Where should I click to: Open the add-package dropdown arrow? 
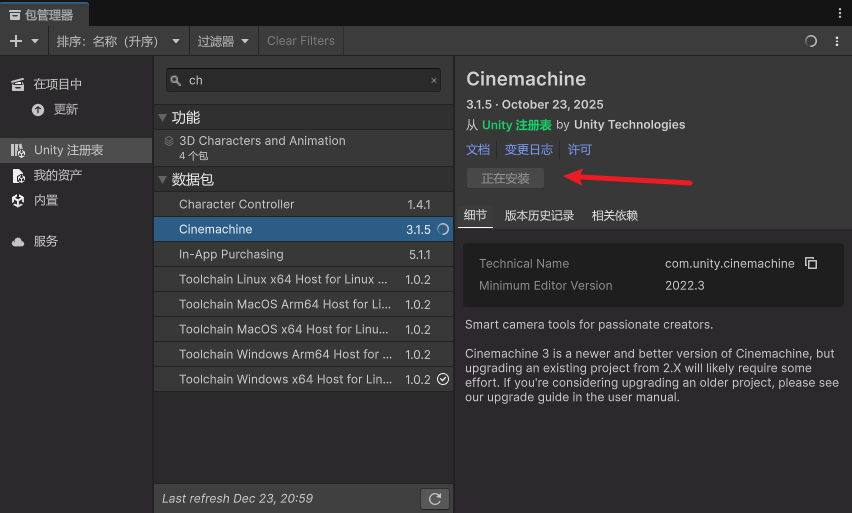click(x=35, y=41)
